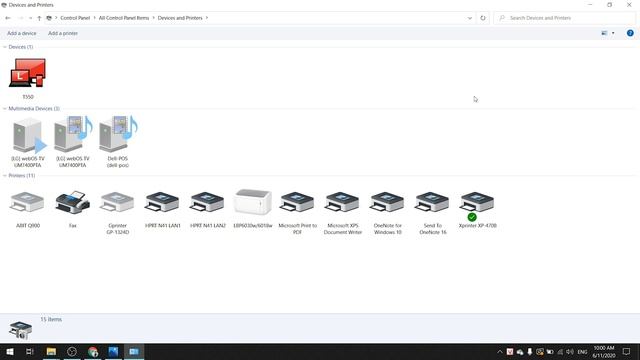Go back using the Back arrow
The width and height of the screenshot is (640, 360).
pyautogui.click(x=8, y=18)
